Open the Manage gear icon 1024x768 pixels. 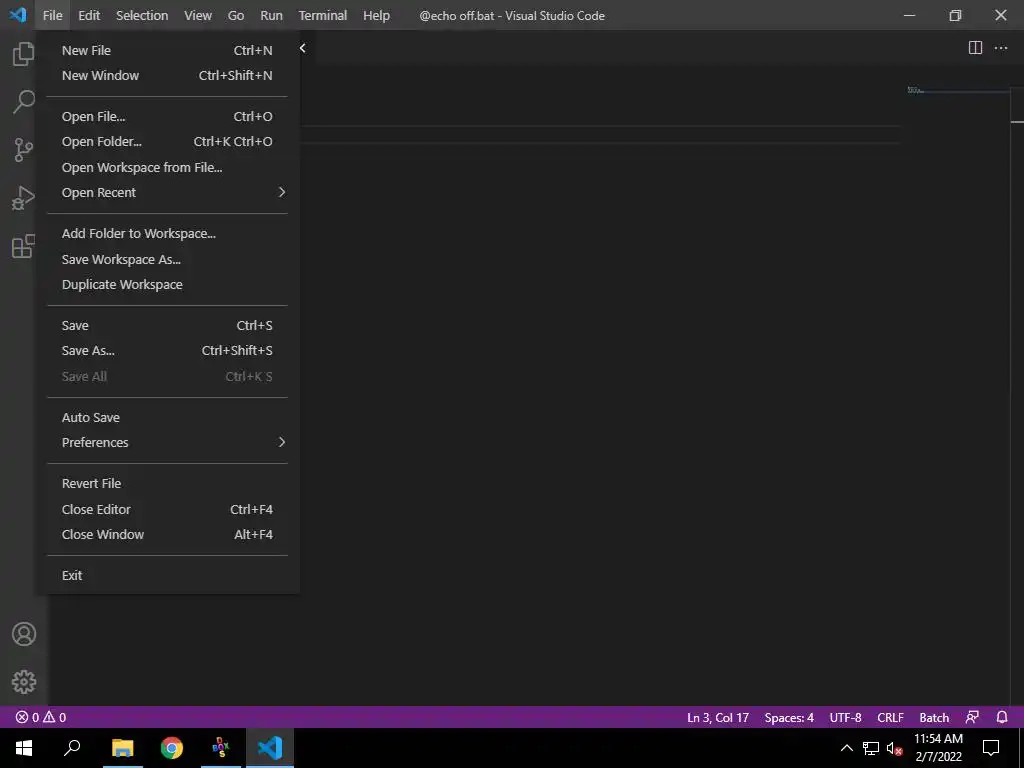click(24, 682)
